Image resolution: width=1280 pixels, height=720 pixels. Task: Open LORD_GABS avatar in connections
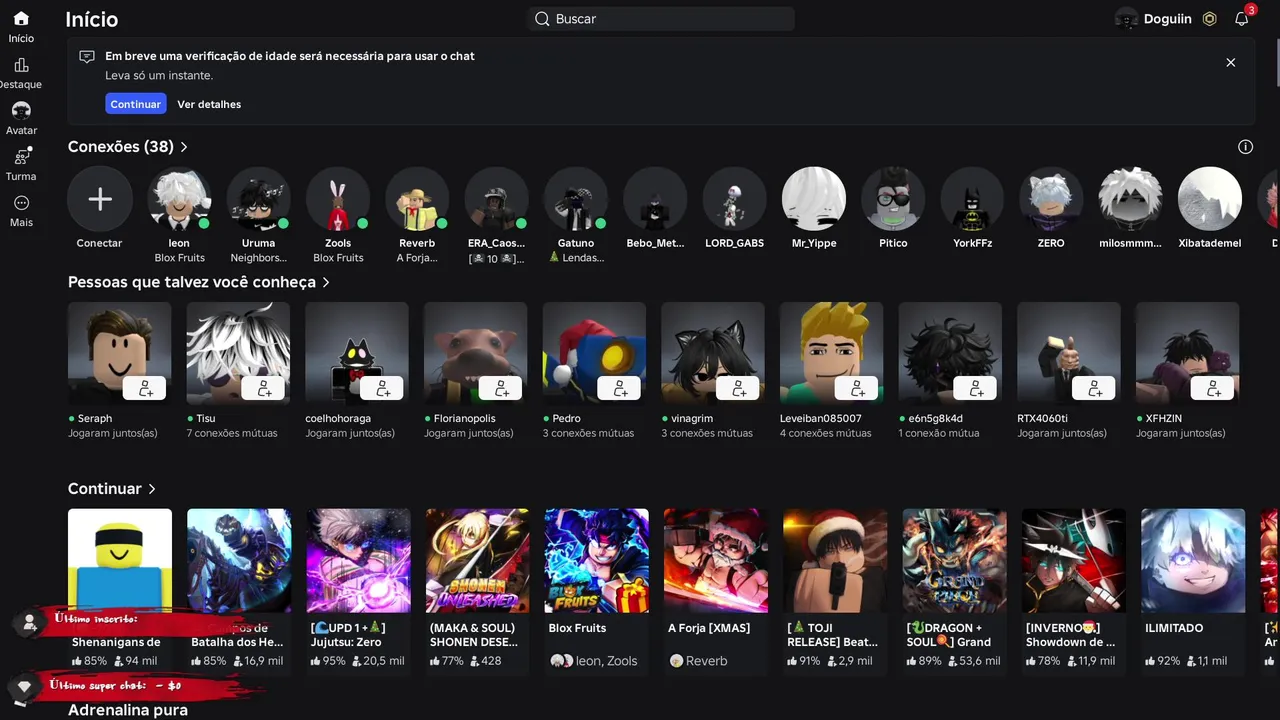(x=734, y=199)
